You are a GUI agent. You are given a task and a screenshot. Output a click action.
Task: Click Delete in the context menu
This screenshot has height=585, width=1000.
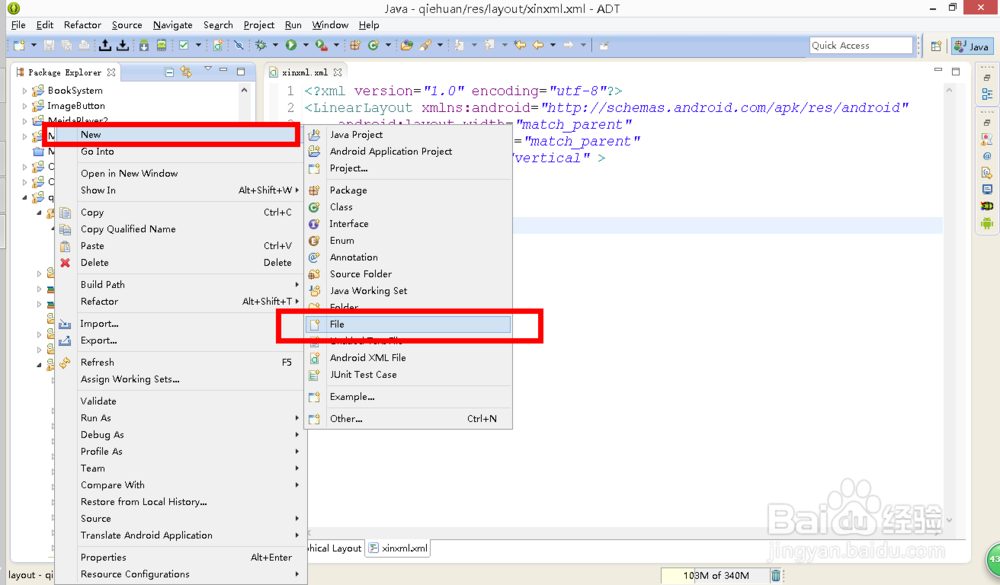tap(179, 262)
